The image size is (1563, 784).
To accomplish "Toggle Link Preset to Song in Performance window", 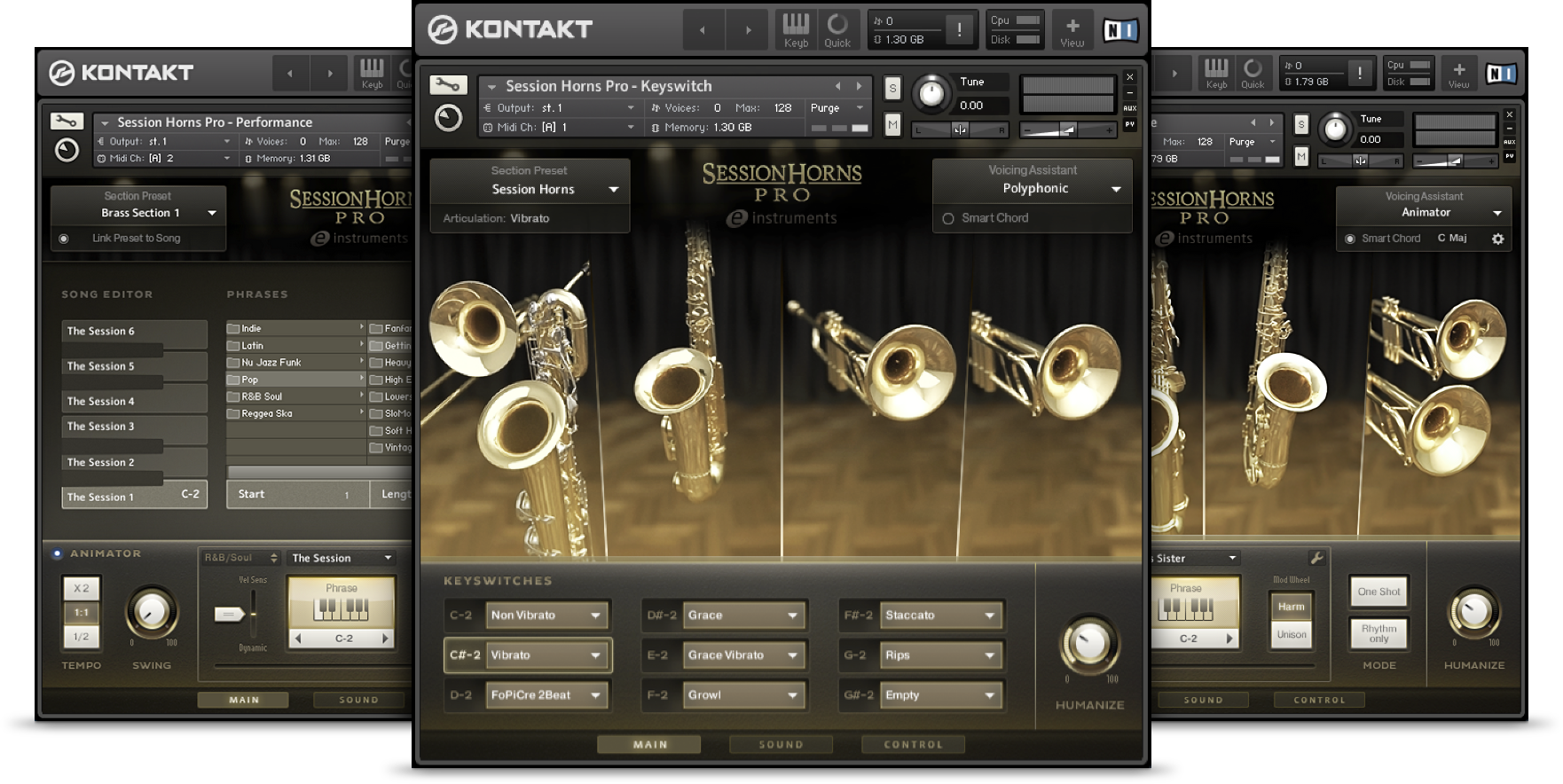I will (63, 239).
